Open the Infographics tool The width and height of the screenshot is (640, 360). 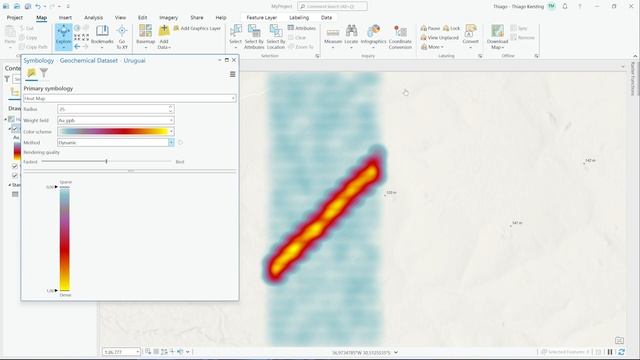click(373, 36)
